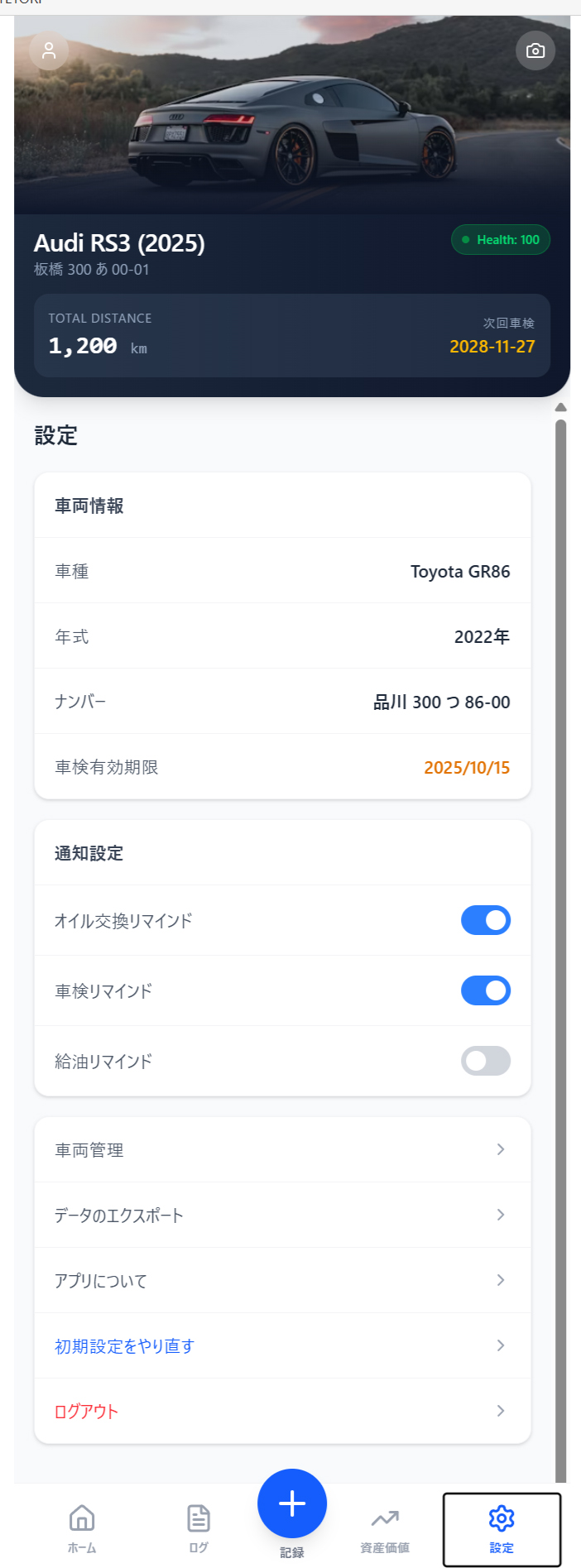581x1568 pixels.
Task: Switch to the ホーム tab label
Action: point(82,1548)
